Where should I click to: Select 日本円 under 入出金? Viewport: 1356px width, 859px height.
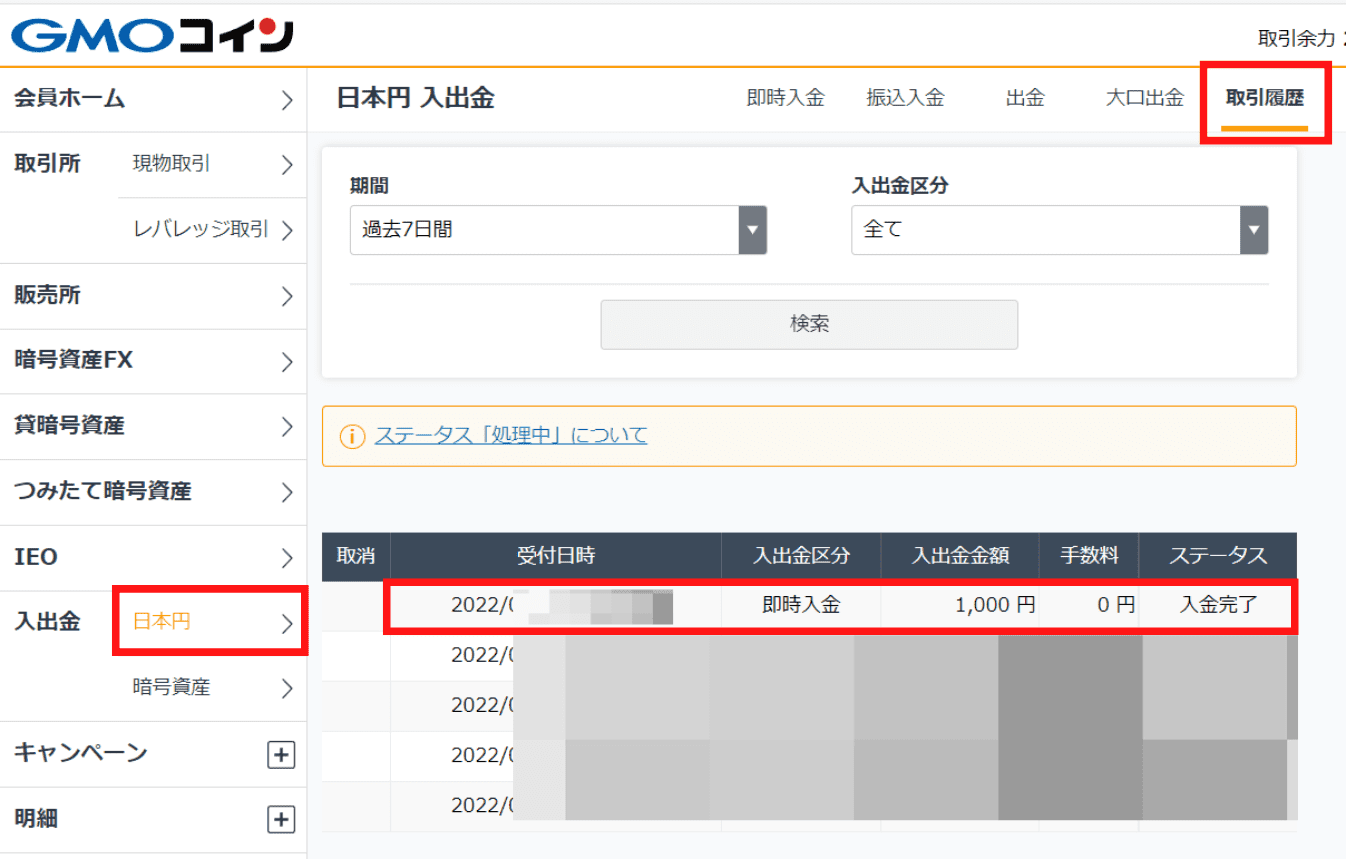(x=213, y=622)
